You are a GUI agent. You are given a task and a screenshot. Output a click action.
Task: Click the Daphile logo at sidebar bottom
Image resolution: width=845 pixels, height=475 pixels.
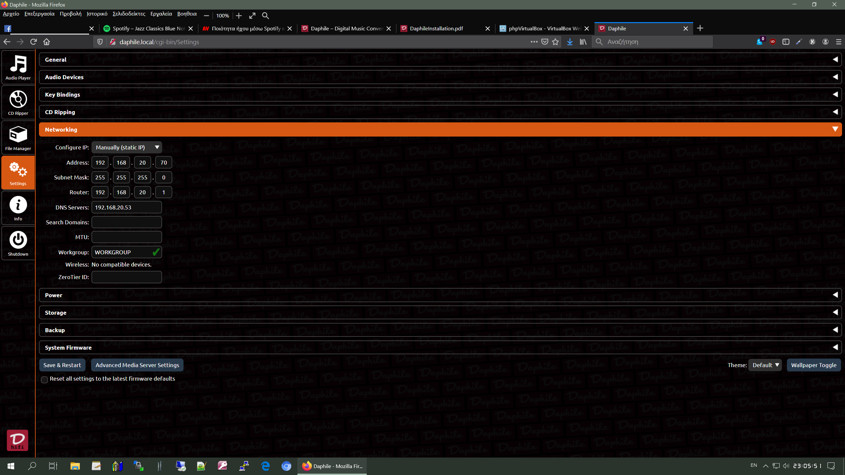pos(17,440)
